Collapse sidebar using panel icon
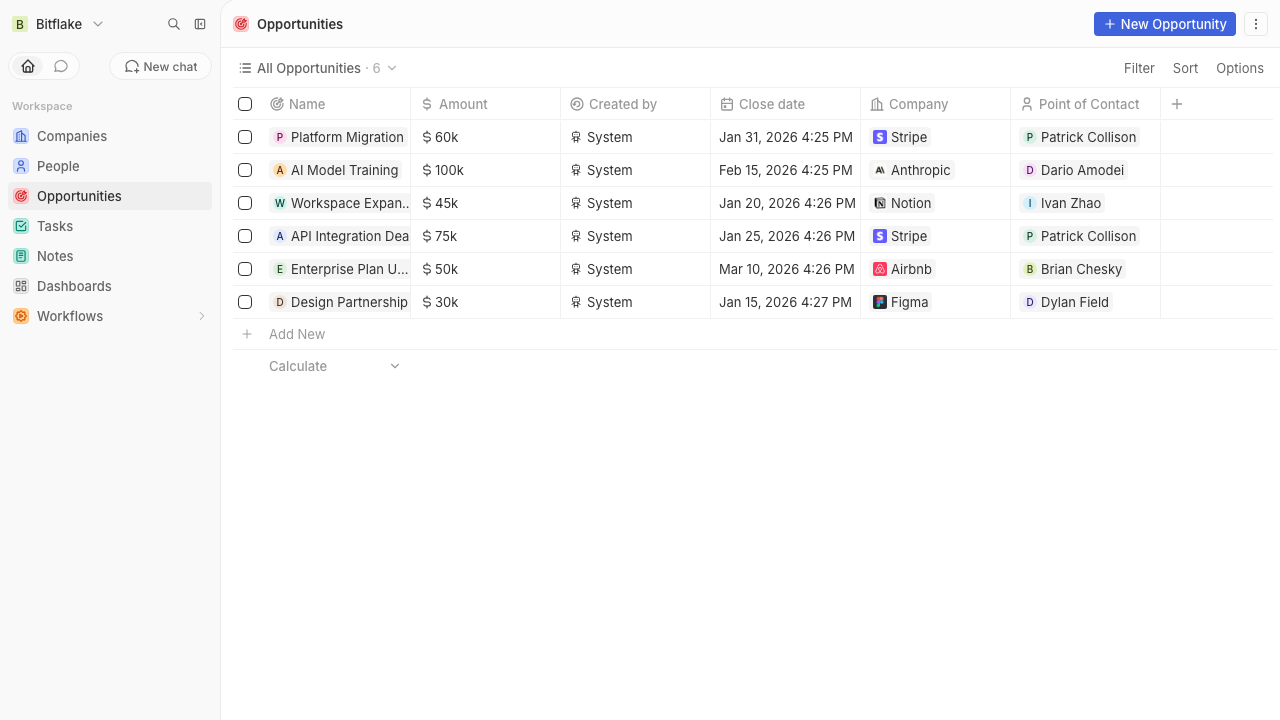The width and height of the screenshot is (1280, 720). [x=200, y=24]
